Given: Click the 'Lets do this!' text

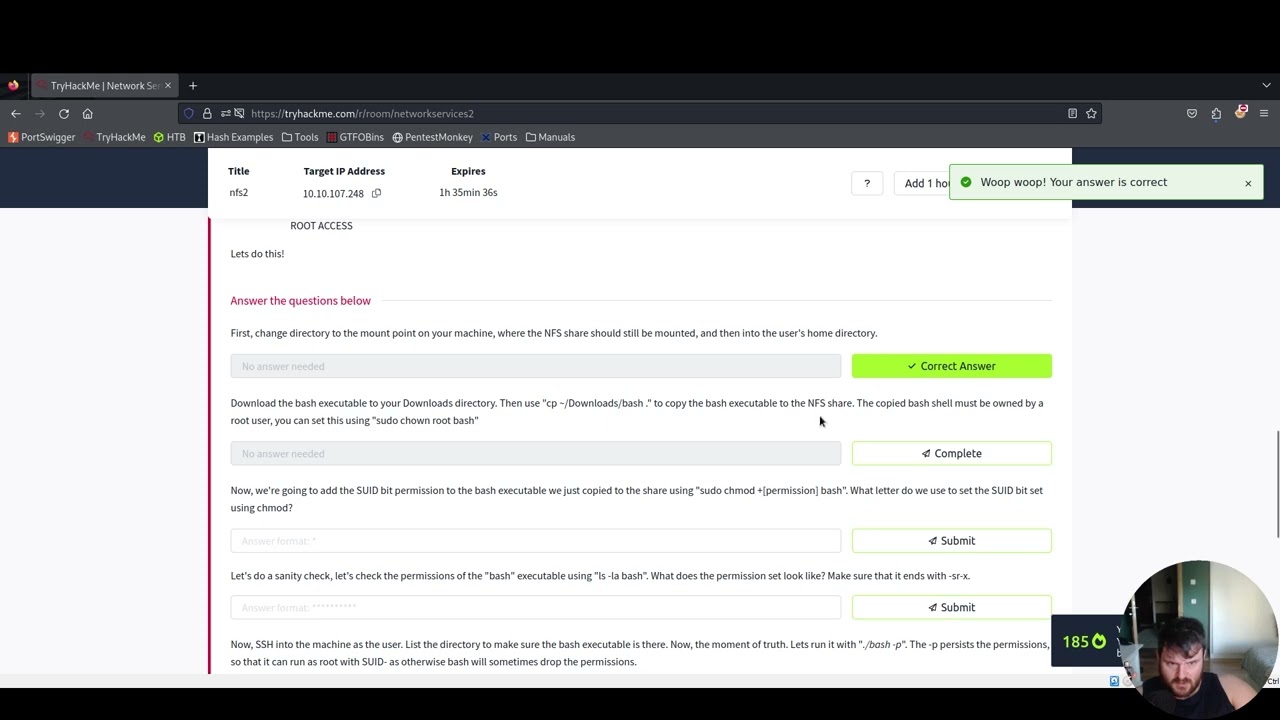Looking at the screenshot, I should (257, 254).
